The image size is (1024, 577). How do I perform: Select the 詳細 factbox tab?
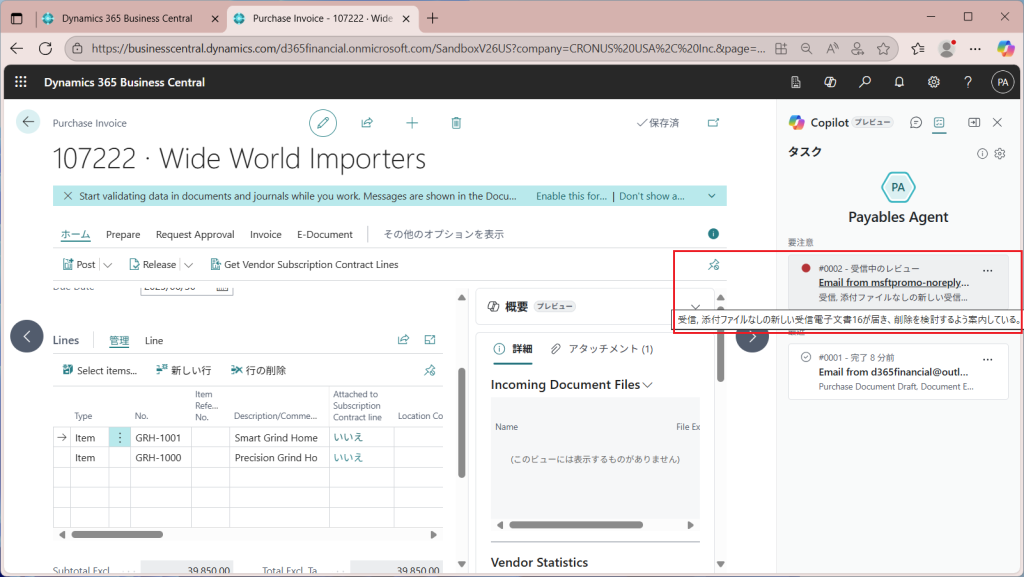coord(513,349)
